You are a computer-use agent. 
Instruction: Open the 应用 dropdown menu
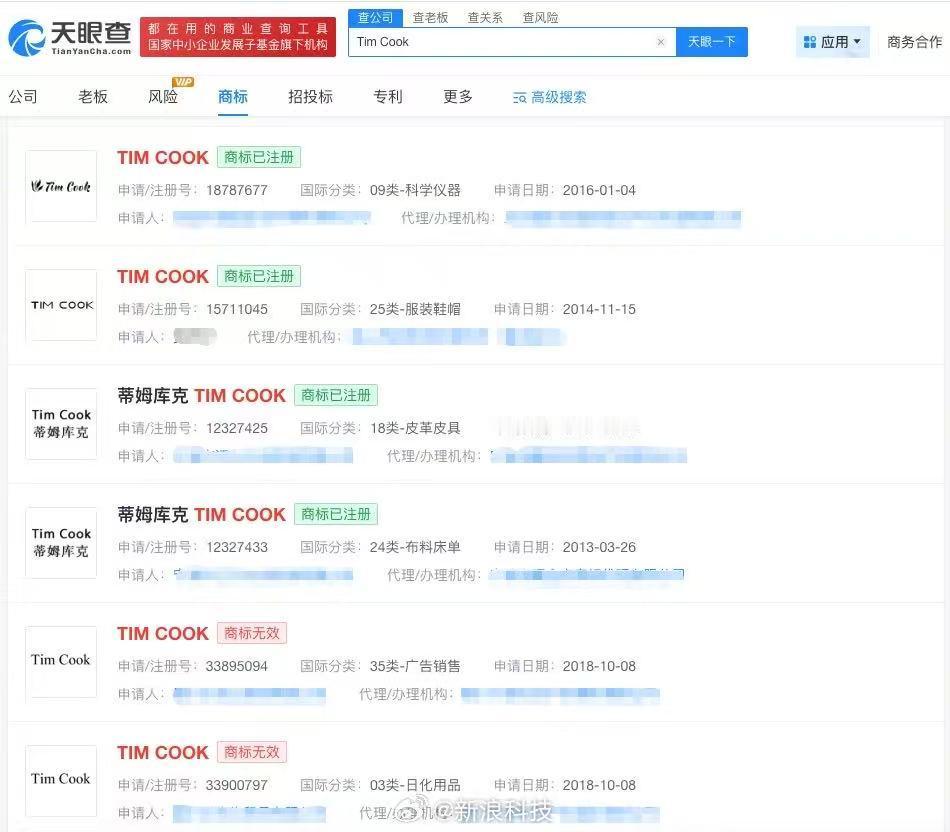[833, 42]
